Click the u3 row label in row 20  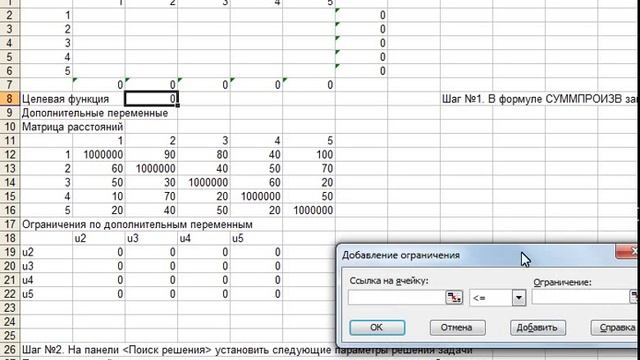(47, 266)
